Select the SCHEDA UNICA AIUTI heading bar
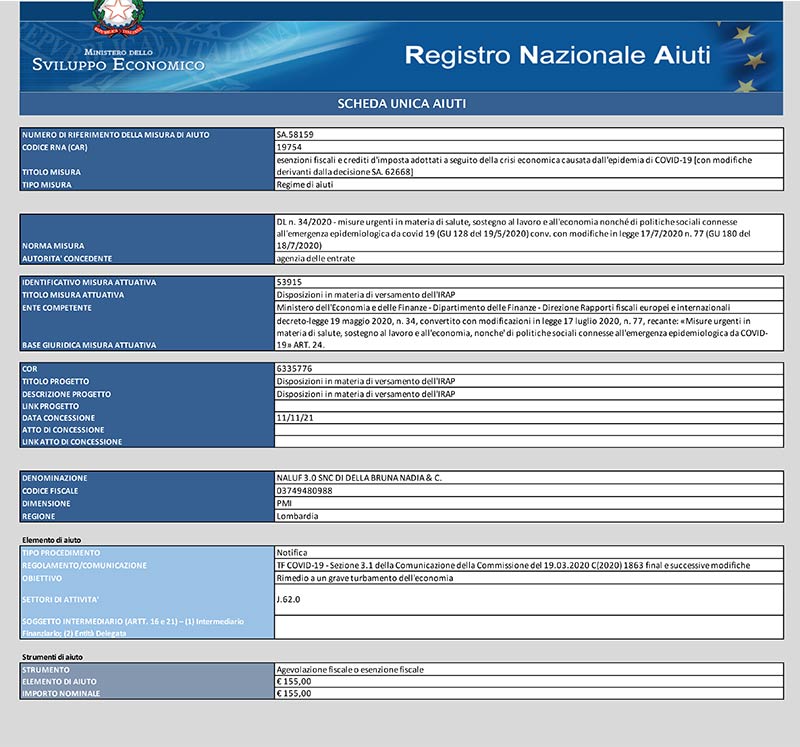The height and width of the screenshot is (747, 800). (400, 104)
